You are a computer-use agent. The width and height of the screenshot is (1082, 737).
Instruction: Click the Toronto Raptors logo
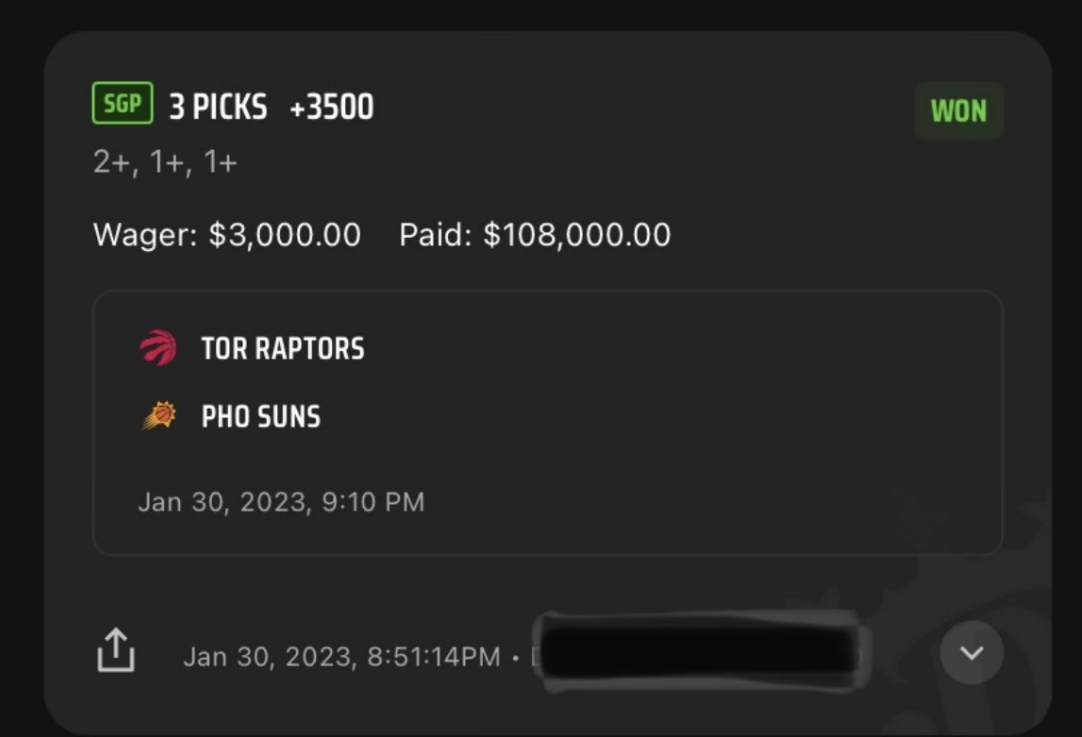click(158, 348)
